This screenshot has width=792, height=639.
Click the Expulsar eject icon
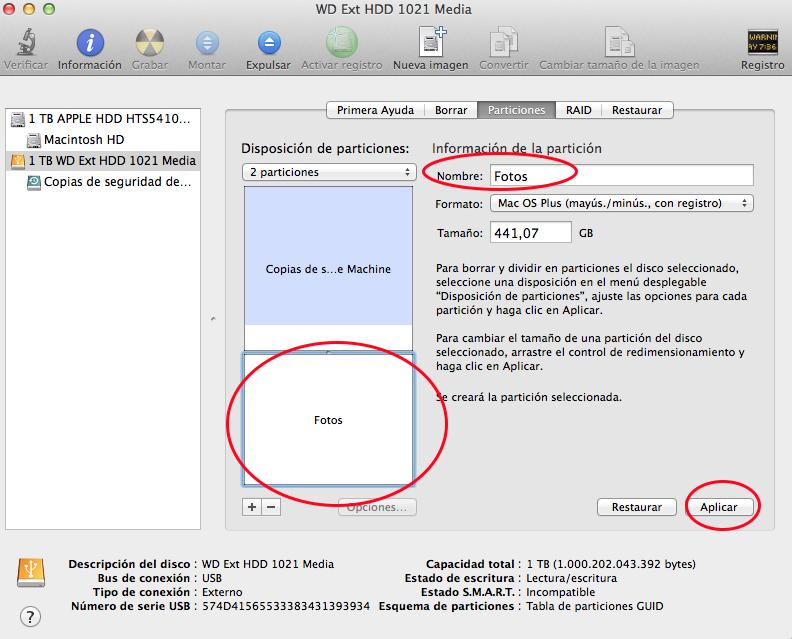(x=268, y=43)
